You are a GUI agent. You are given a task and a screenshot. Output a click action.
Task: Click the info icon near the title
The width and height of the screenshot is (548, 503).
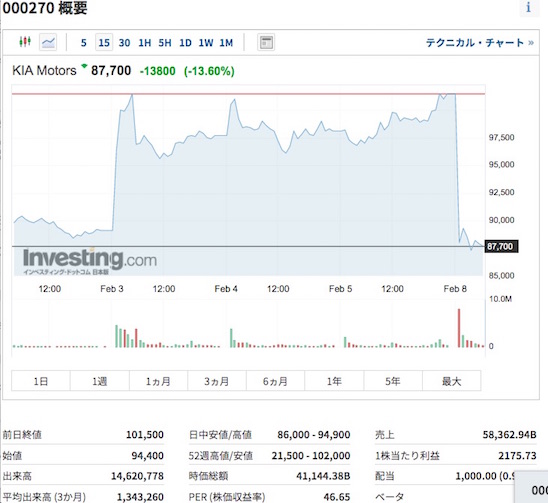click(x=528, y=7)
